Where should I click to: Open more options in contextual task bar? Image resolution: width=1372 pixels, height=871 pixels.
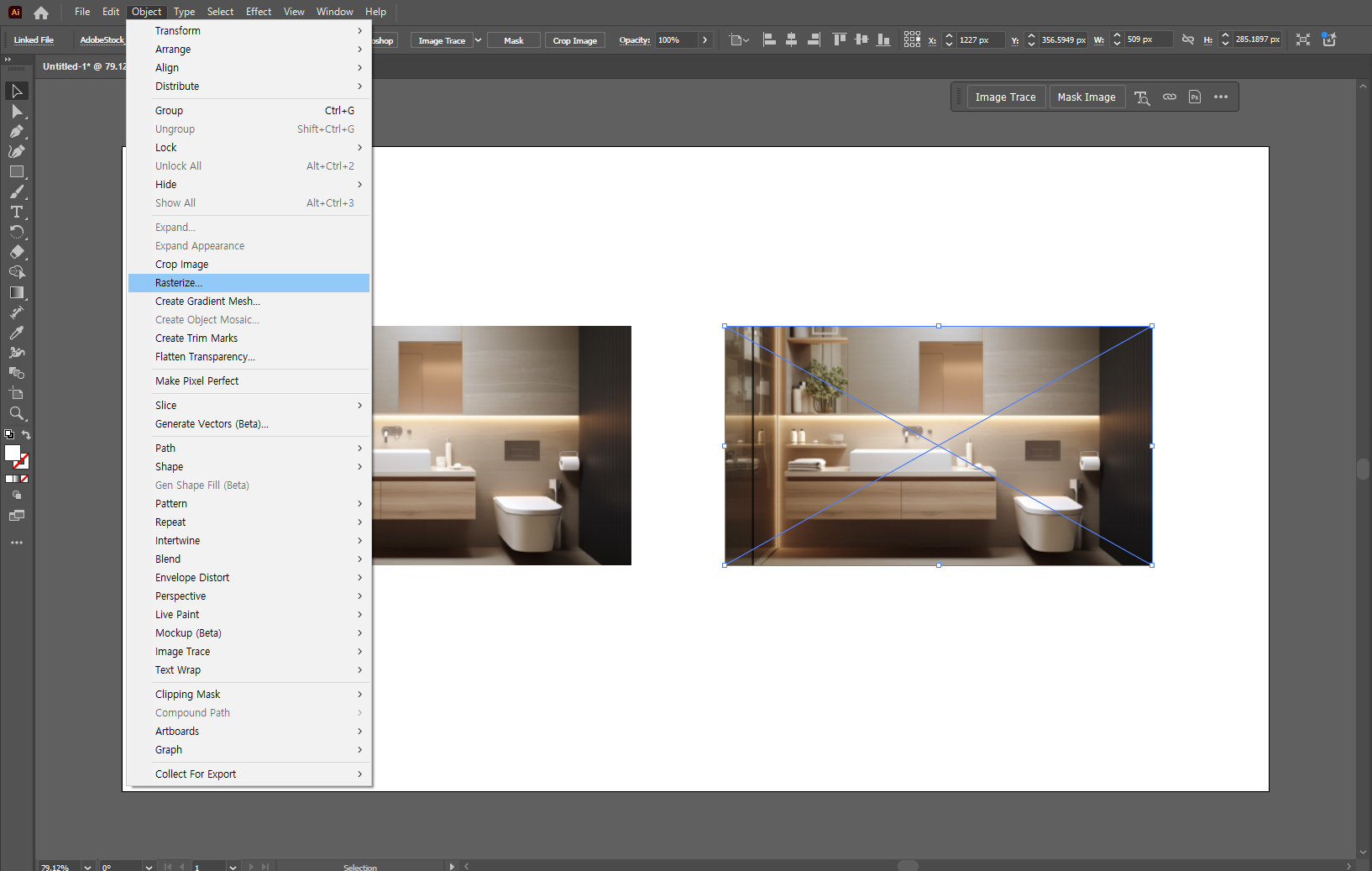[1221, 97]
